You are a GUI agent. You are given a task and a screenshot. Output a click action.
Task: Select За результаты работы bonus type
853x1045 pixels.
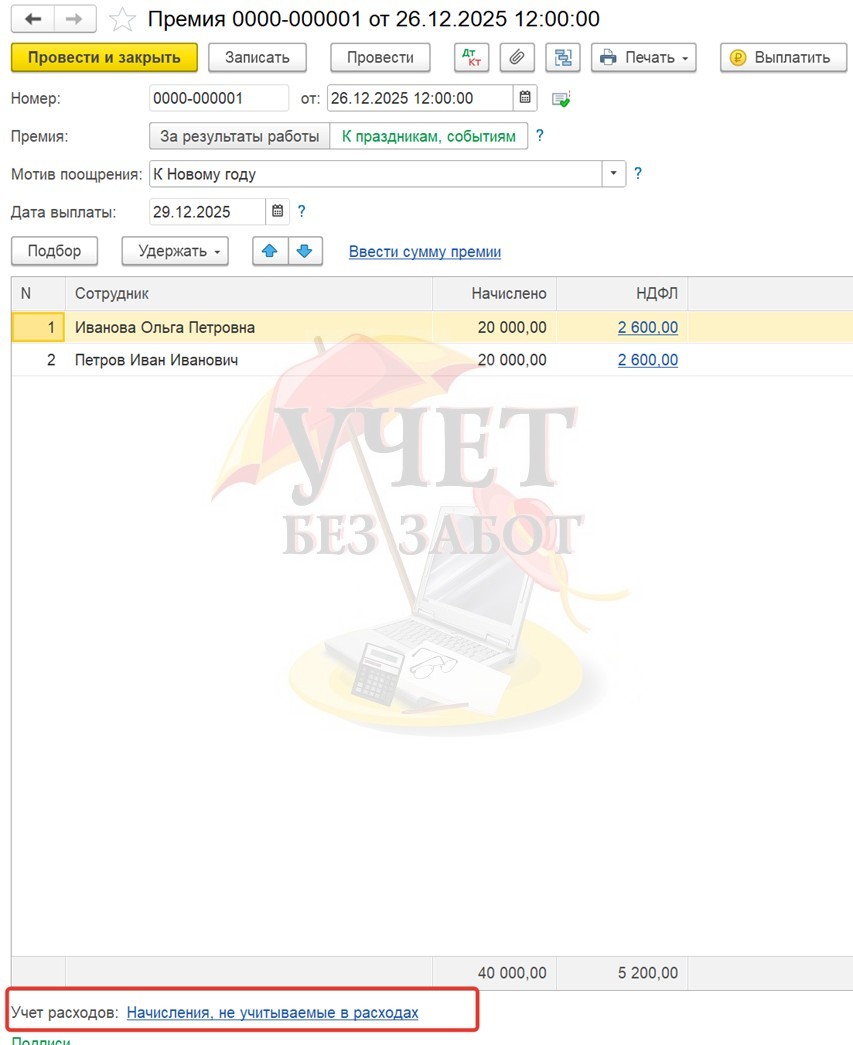click(x=239, y=137)
